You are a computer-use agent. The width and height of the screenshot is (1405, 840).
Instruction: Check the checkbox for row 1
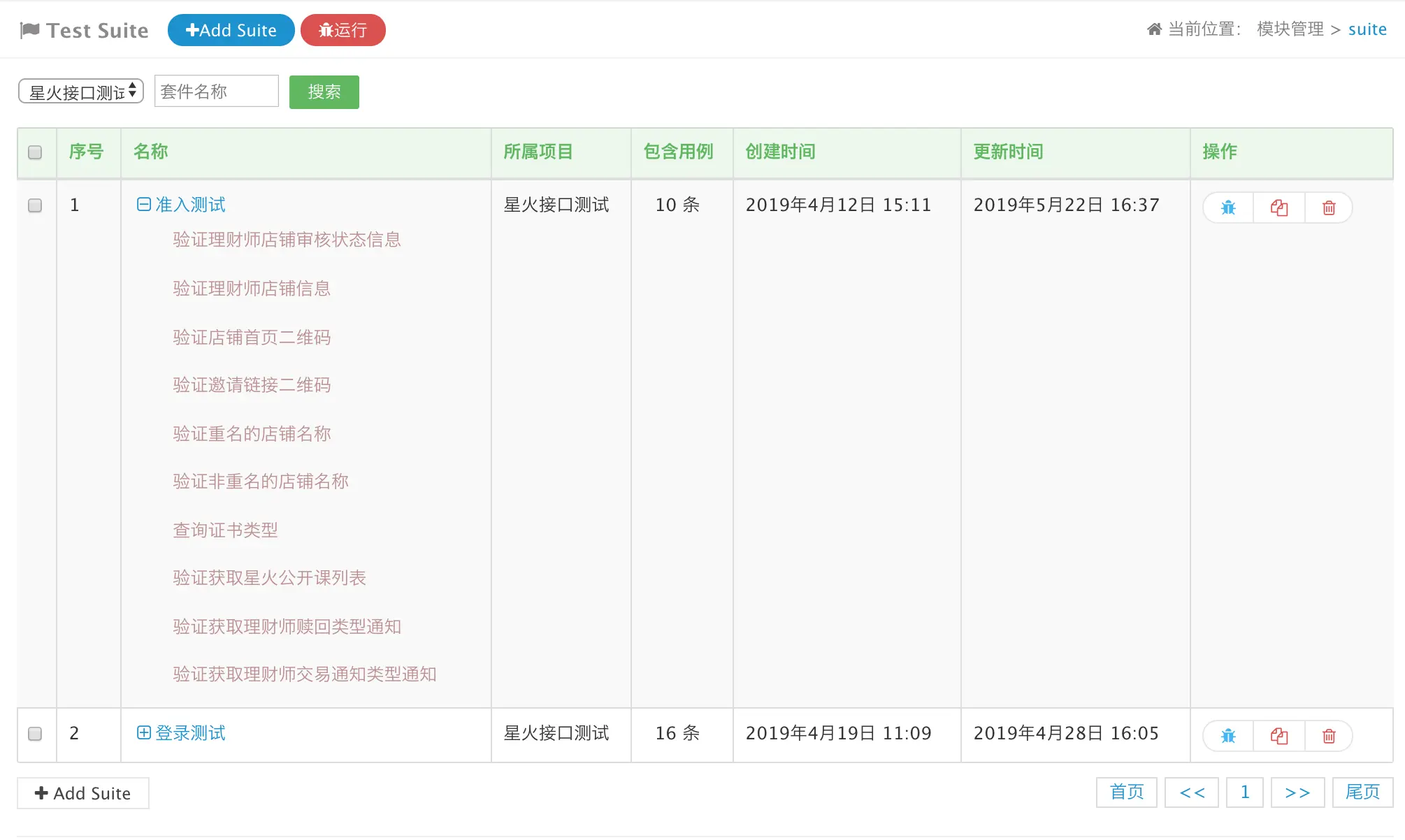[35, 205]
